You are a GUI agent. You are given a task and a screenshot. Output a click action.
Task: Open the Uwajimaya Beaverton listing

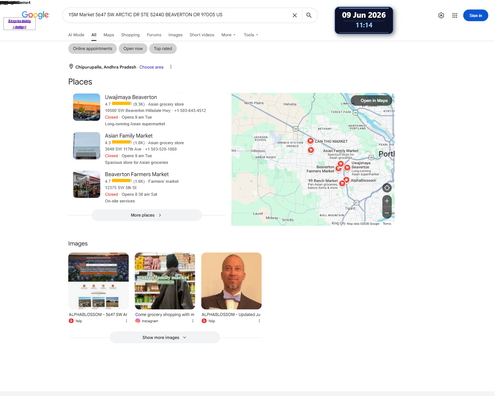point(131,97)
